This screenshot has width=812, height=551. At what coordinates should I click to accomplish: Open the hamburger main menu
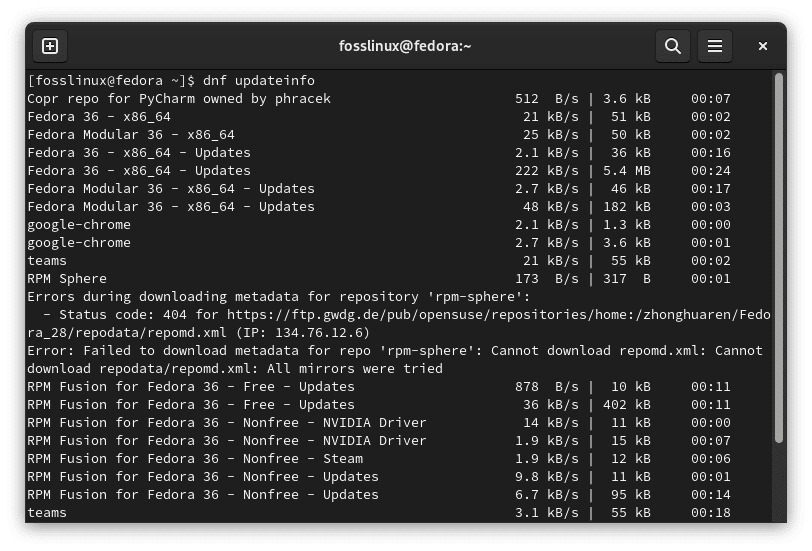(x=714, y=46)
